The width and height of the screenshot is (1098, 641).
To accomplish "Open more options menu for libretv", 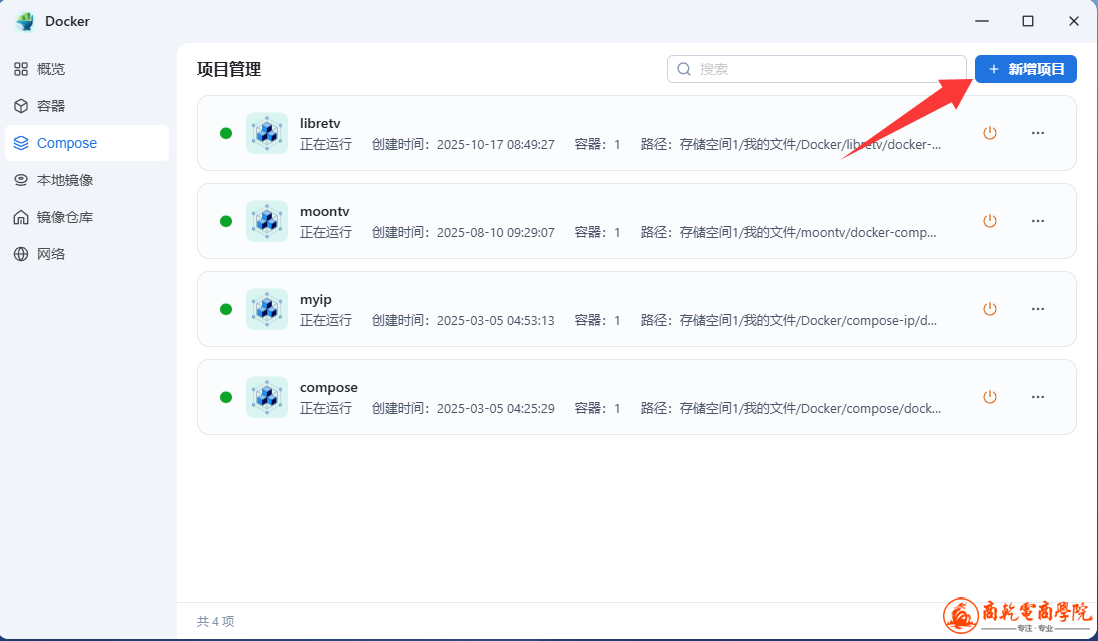I will 1038,133.
